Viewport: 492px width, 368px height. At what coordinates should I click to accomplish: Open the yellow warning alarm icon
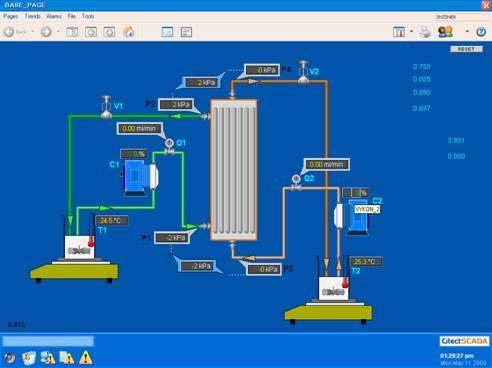(86, 357)
